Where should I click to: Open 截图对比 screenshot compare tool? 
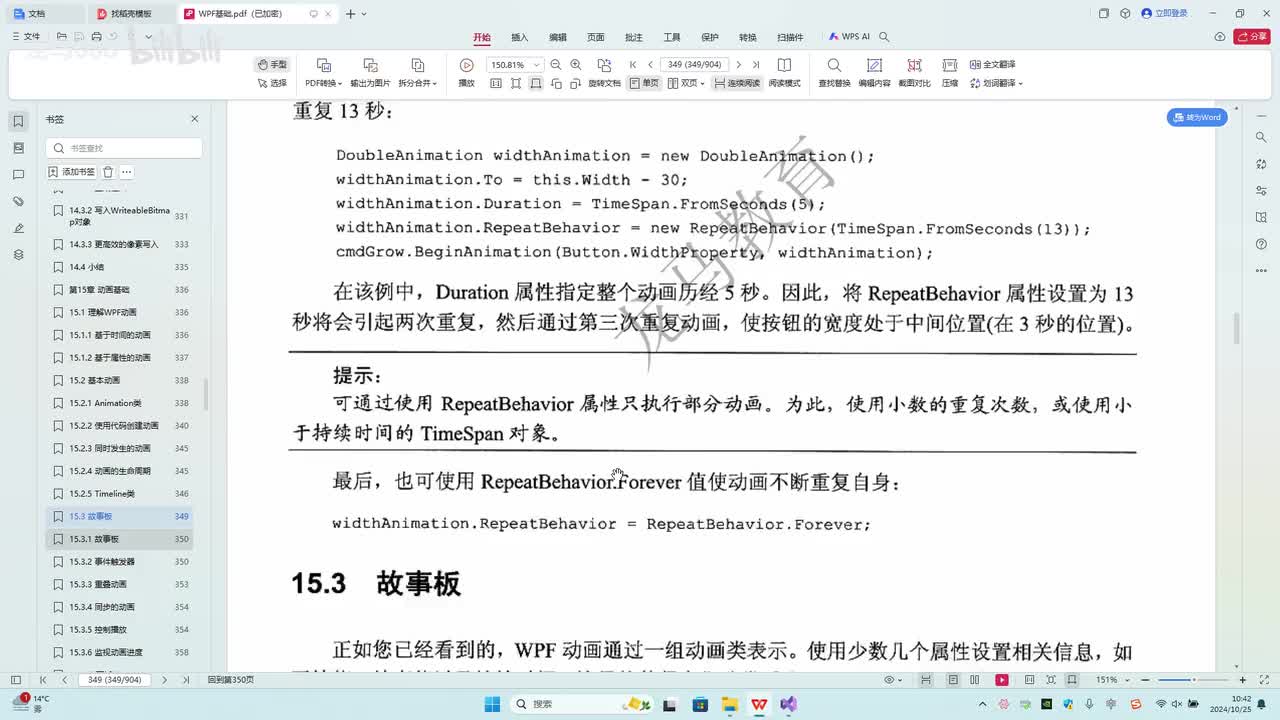click(914, 72)
